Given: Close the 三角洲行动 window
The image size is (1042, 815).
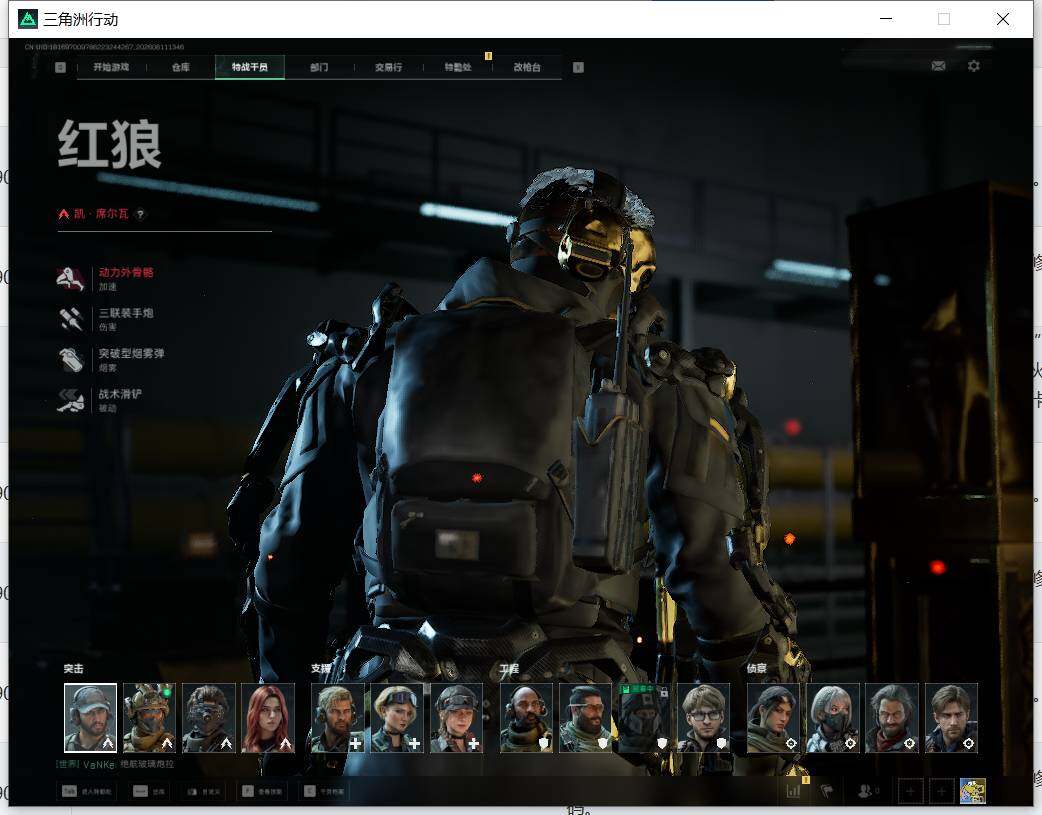Looking at the screenshot, I should click(1003, 19).
